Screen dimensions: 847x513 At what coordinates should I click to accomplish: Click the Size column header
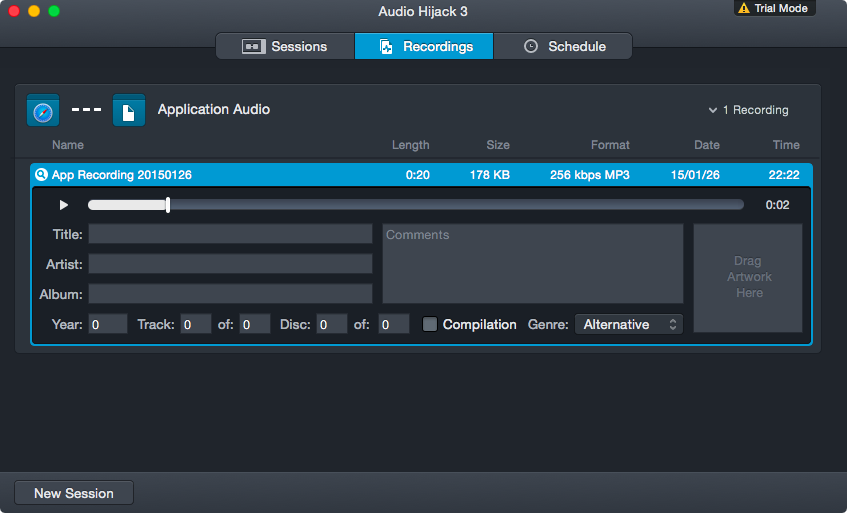(x=498, y=145)
